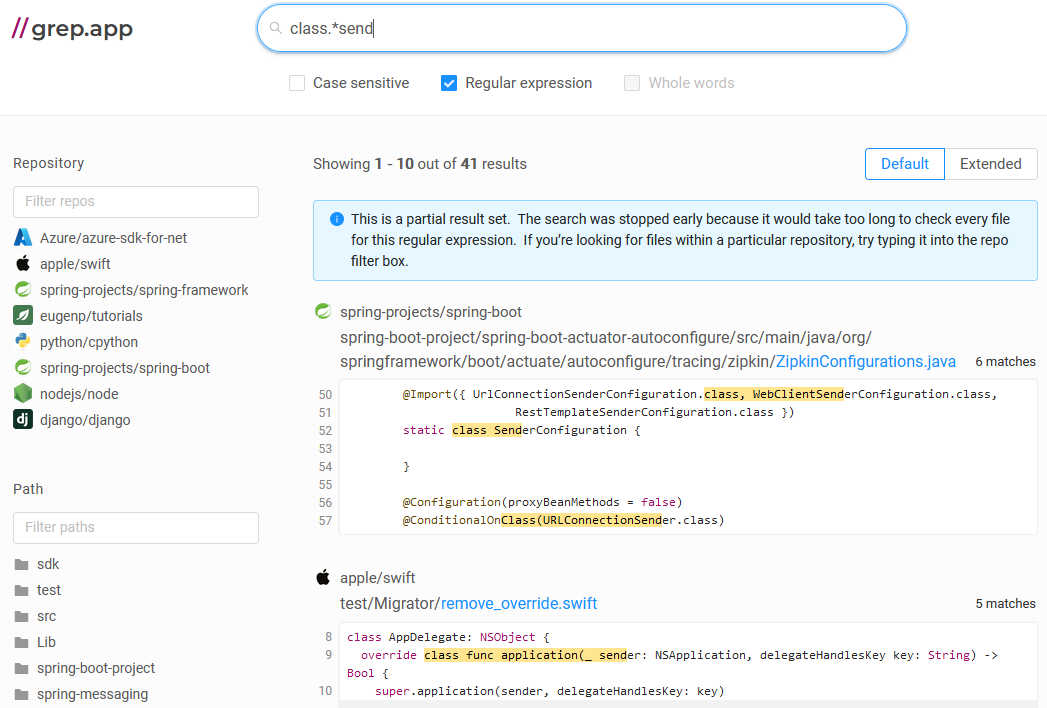Click the 5 matches label

coord(1005,603)
